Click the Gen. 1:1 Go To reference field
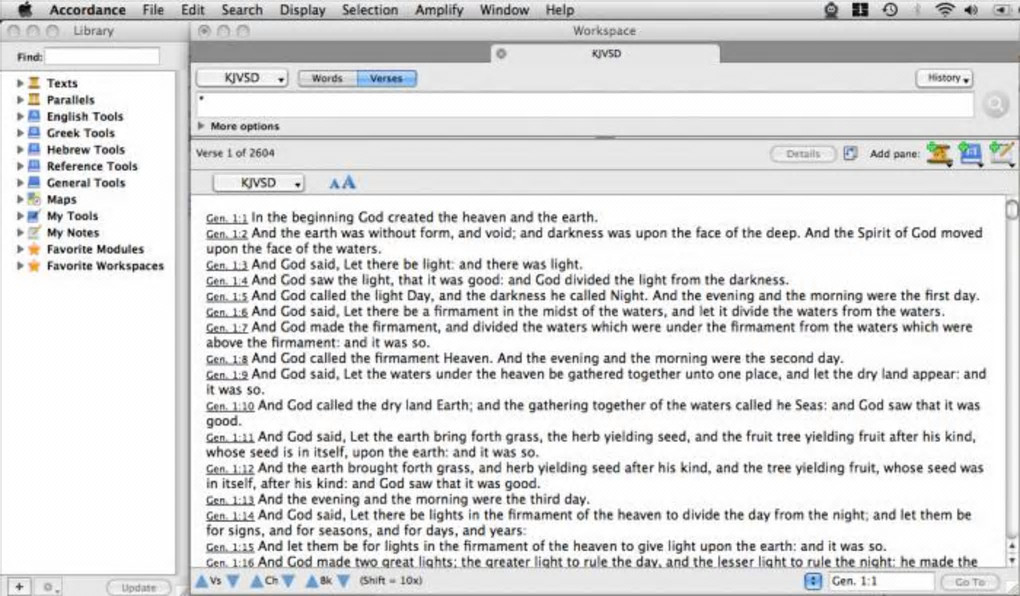 coord(881,581)
